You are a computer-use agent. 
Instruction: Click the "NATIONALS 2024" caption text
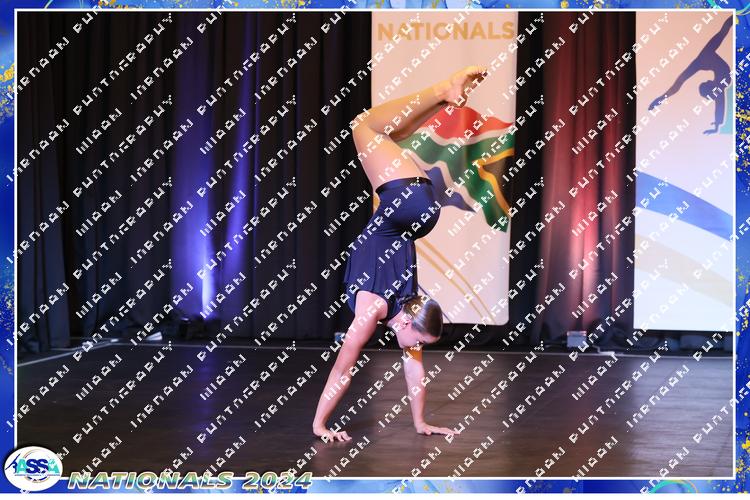pyautogui.click(x=190, y=480)
